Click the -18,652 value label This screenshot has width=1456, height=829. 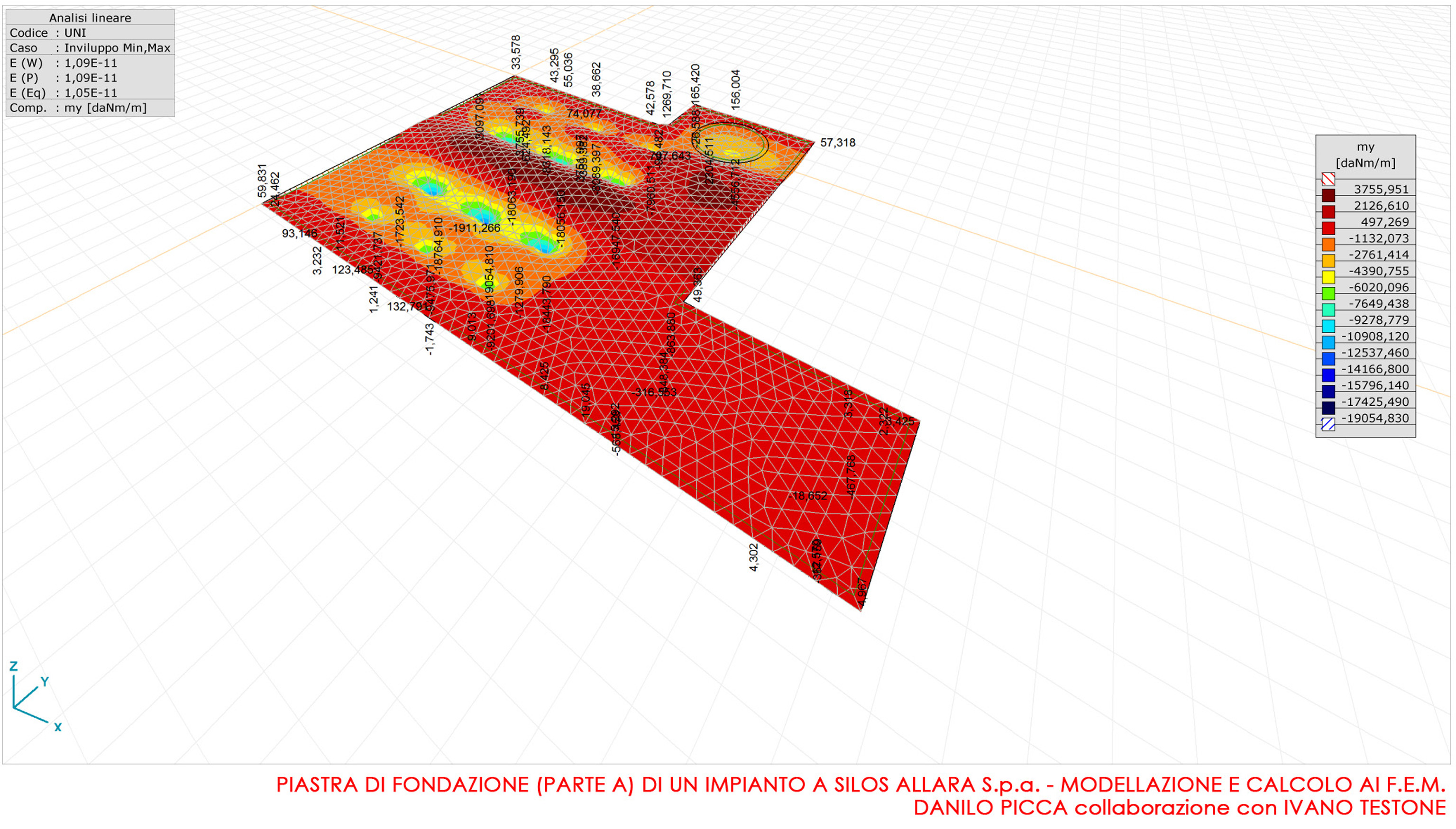(x=808, y=495)
